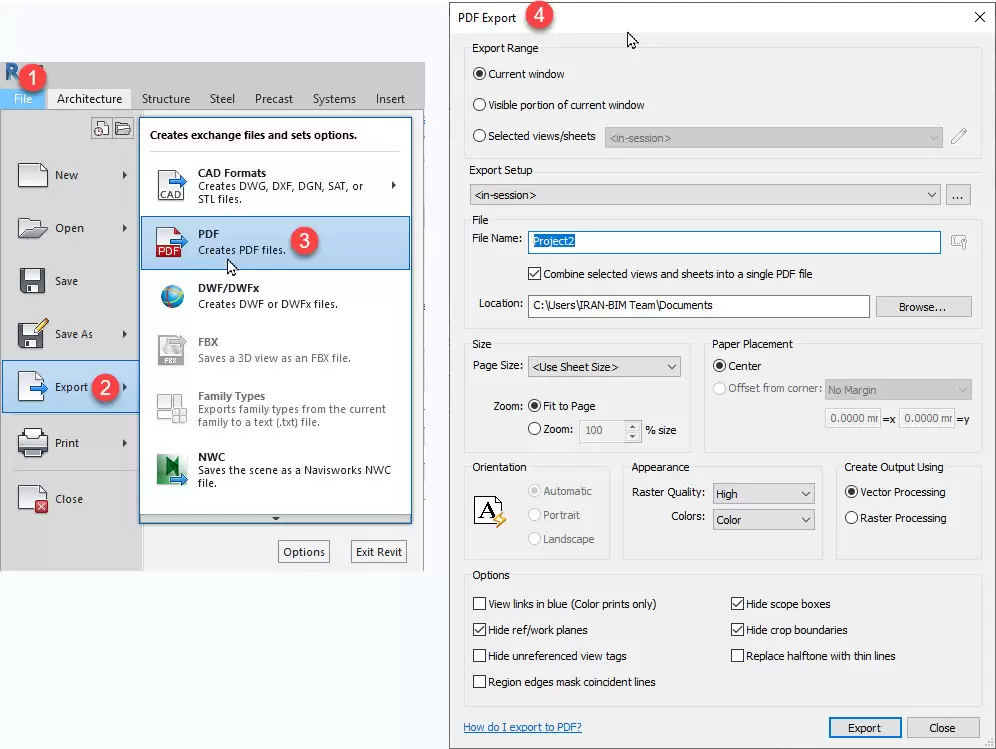Click the NWC Navisworks export icon
996x749 pixels.
(x=172, y=469)
